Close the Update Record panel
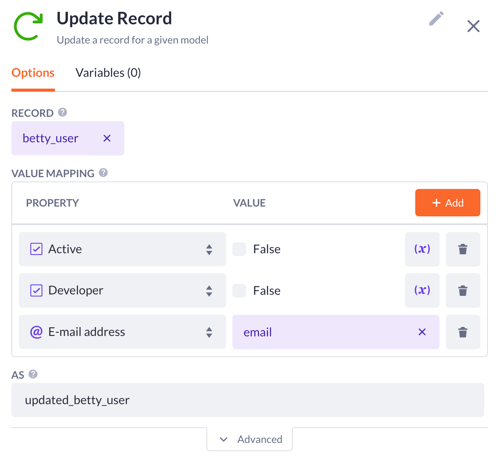 click(473, 26)
